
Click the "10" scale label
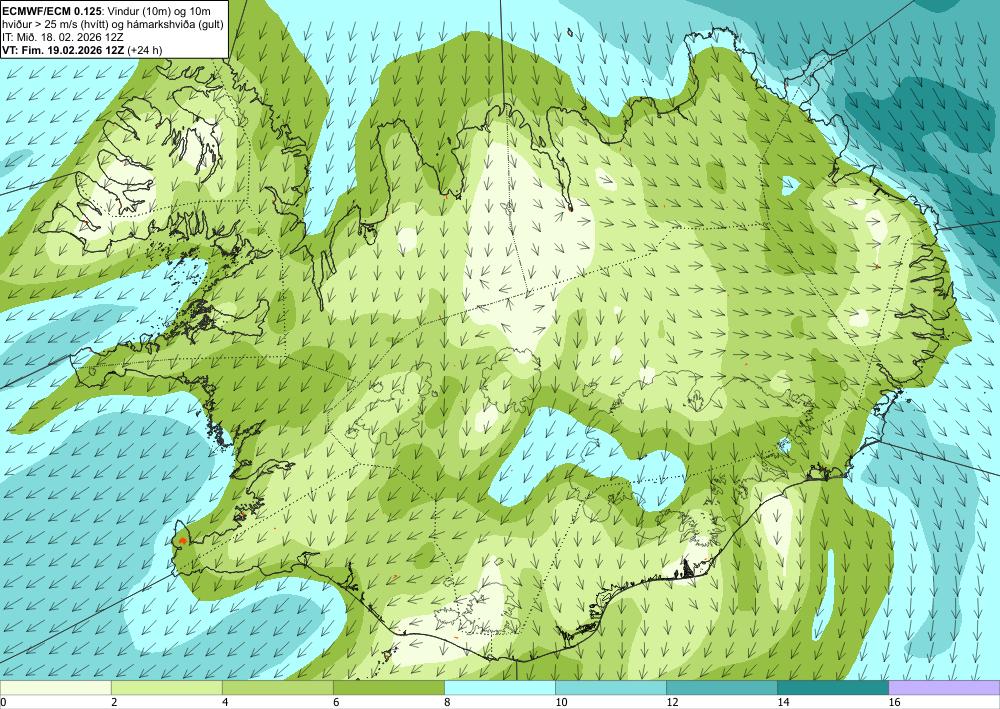tap(561, 702)
